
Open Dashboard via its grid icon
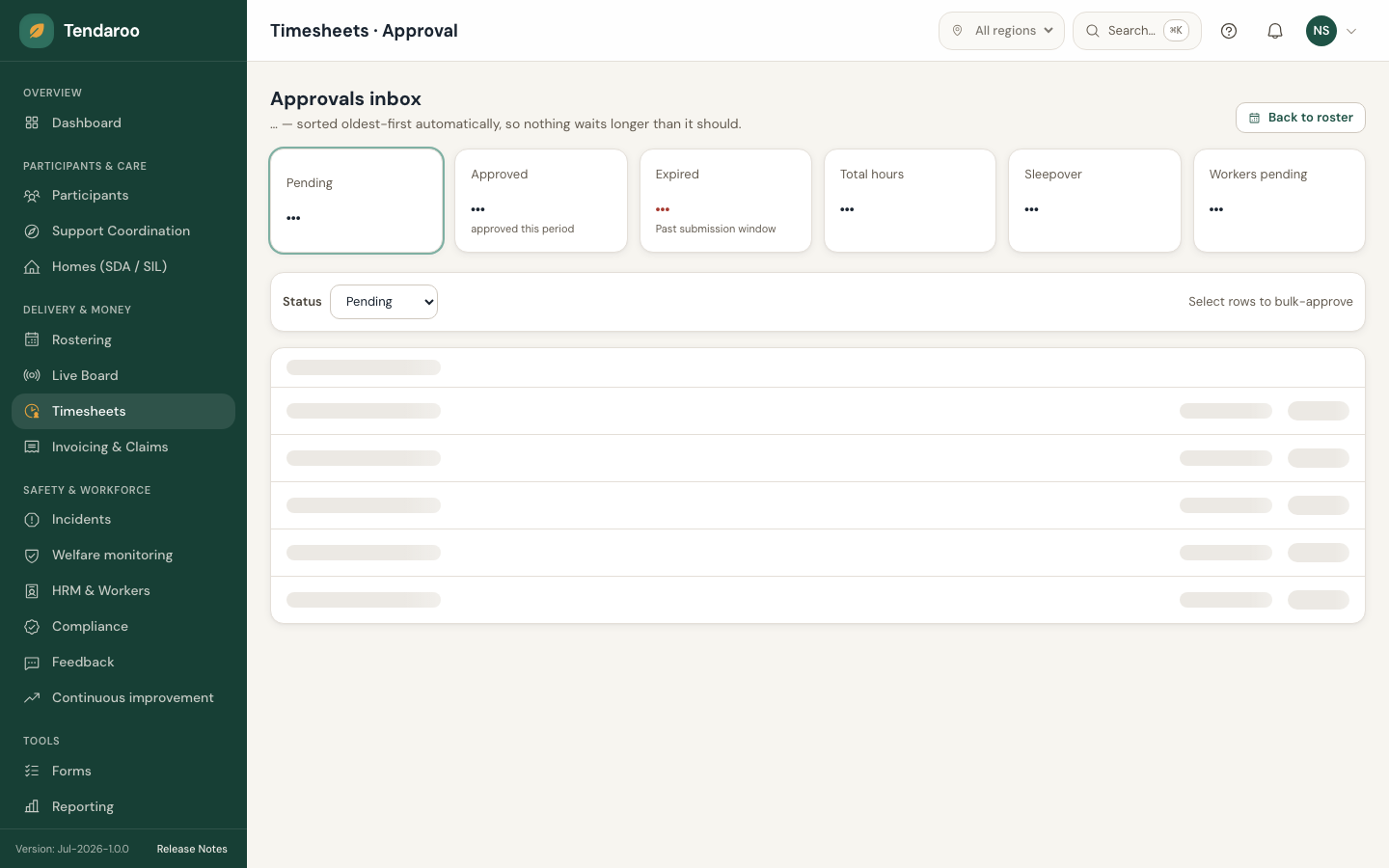tap(32, 122)
